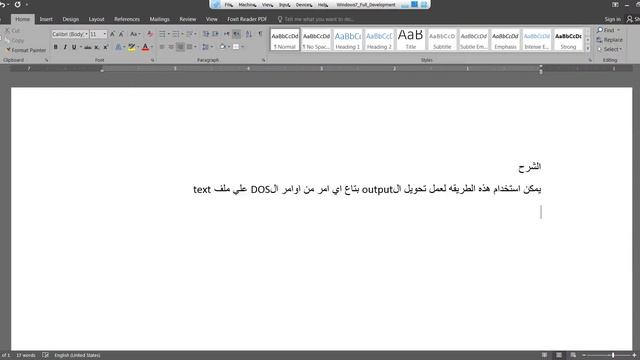The height and width of the screenshot is (360, 640).
Task: Click the Center alignment icon
Action: tap(171, 47)
